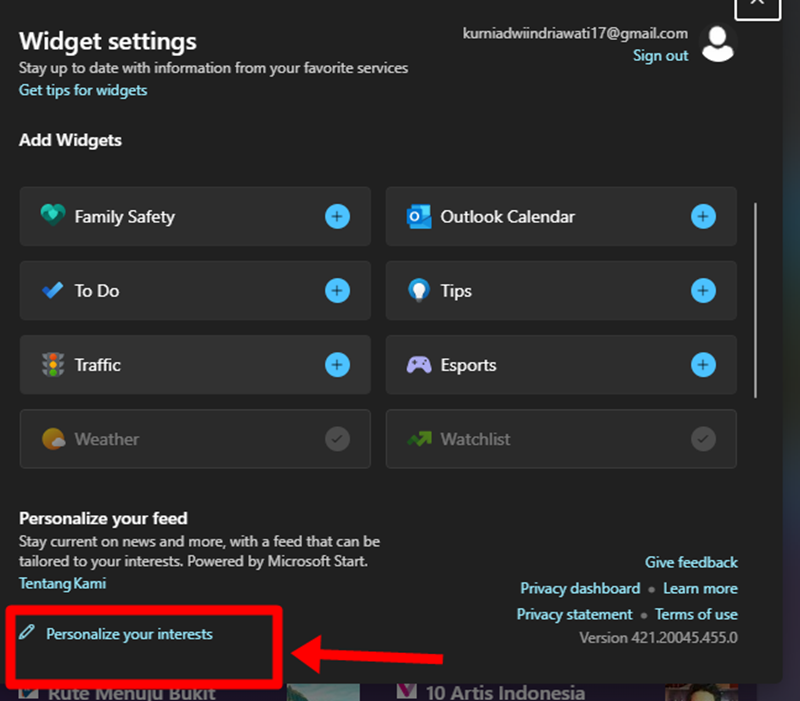This screenshot has height=701, width=800.
Task: Click the account profile avatar icon
Action: tap(718, 43)
